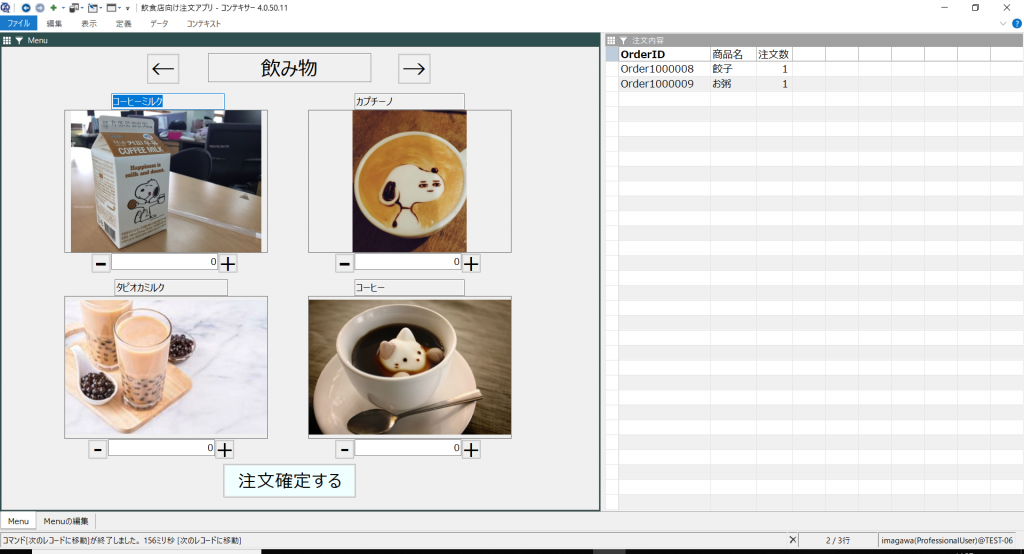Increase コーヒーミルク quantity with plus
The height and width of the screenshot is (554, 1024).
coord(228,264)
